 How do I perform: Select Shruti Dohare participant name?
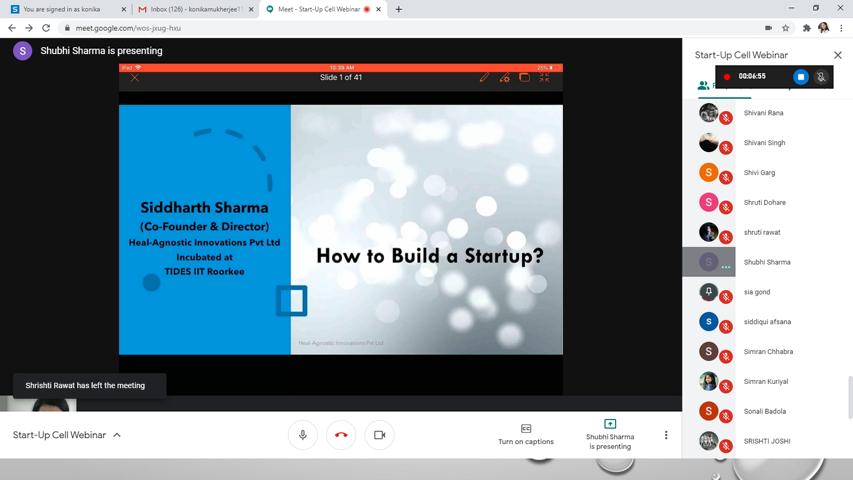[x=764, y=202]
